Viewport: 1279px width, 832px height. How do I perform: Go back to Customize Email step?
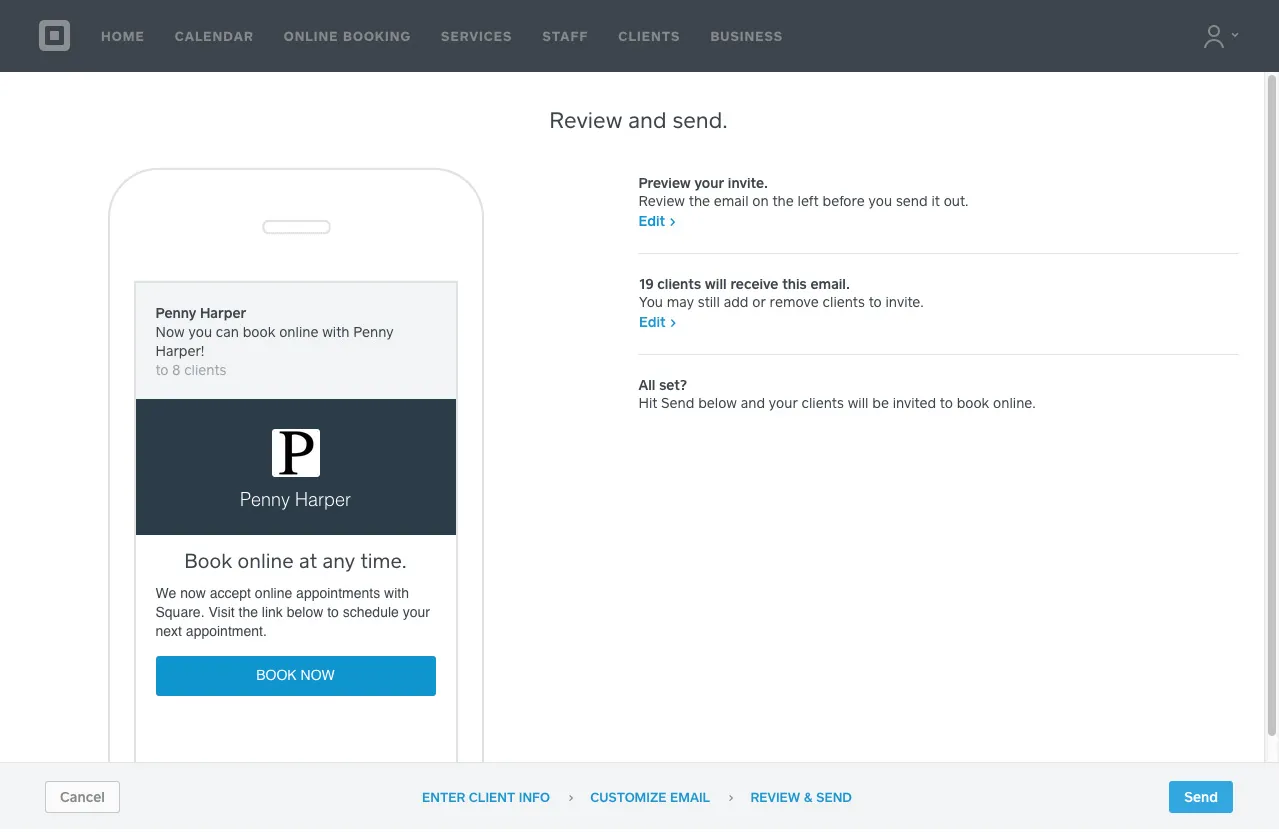(x=650, y=798)
